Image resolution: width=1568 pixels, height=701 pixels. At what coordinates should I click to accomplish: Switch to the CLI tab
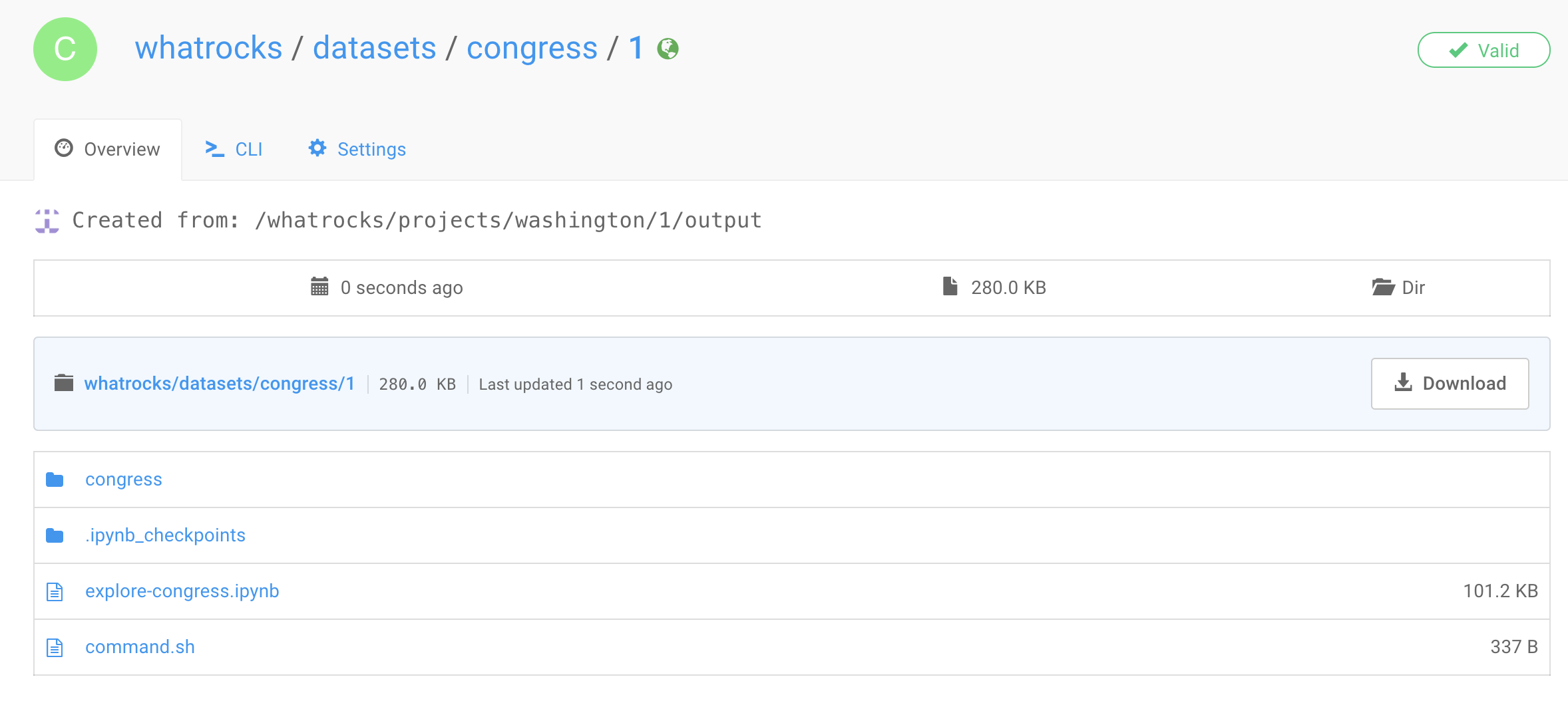pos(234,149)
